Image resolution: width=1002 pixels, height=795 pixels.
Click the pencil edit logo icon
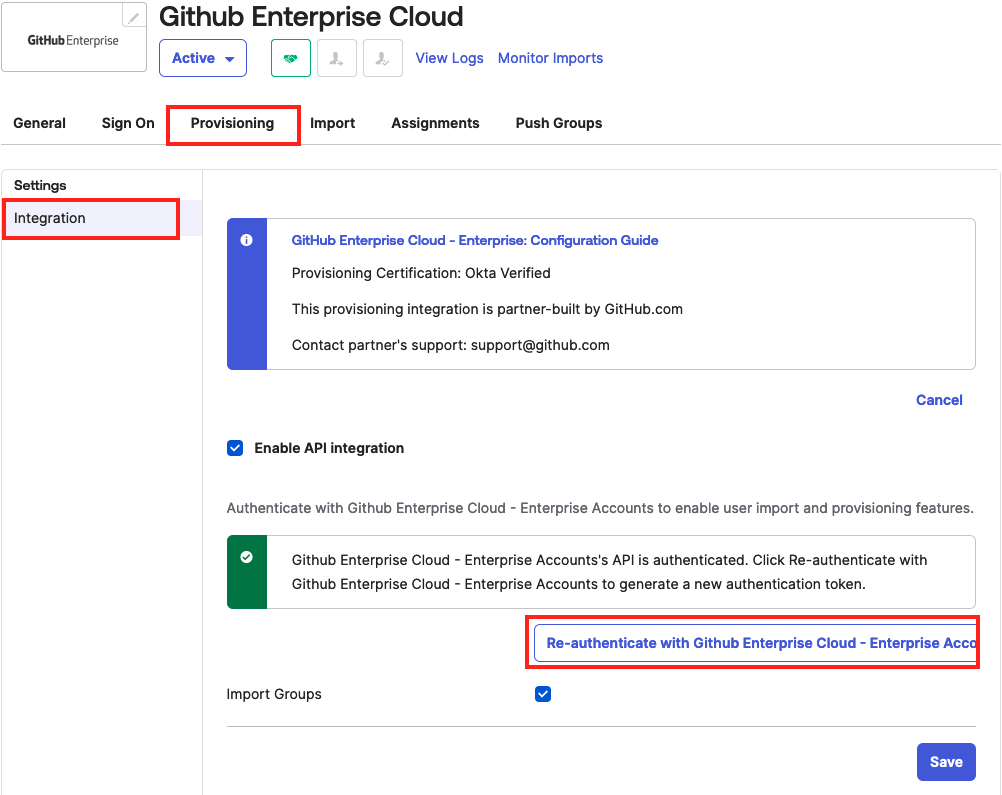(x=134, y=16)
